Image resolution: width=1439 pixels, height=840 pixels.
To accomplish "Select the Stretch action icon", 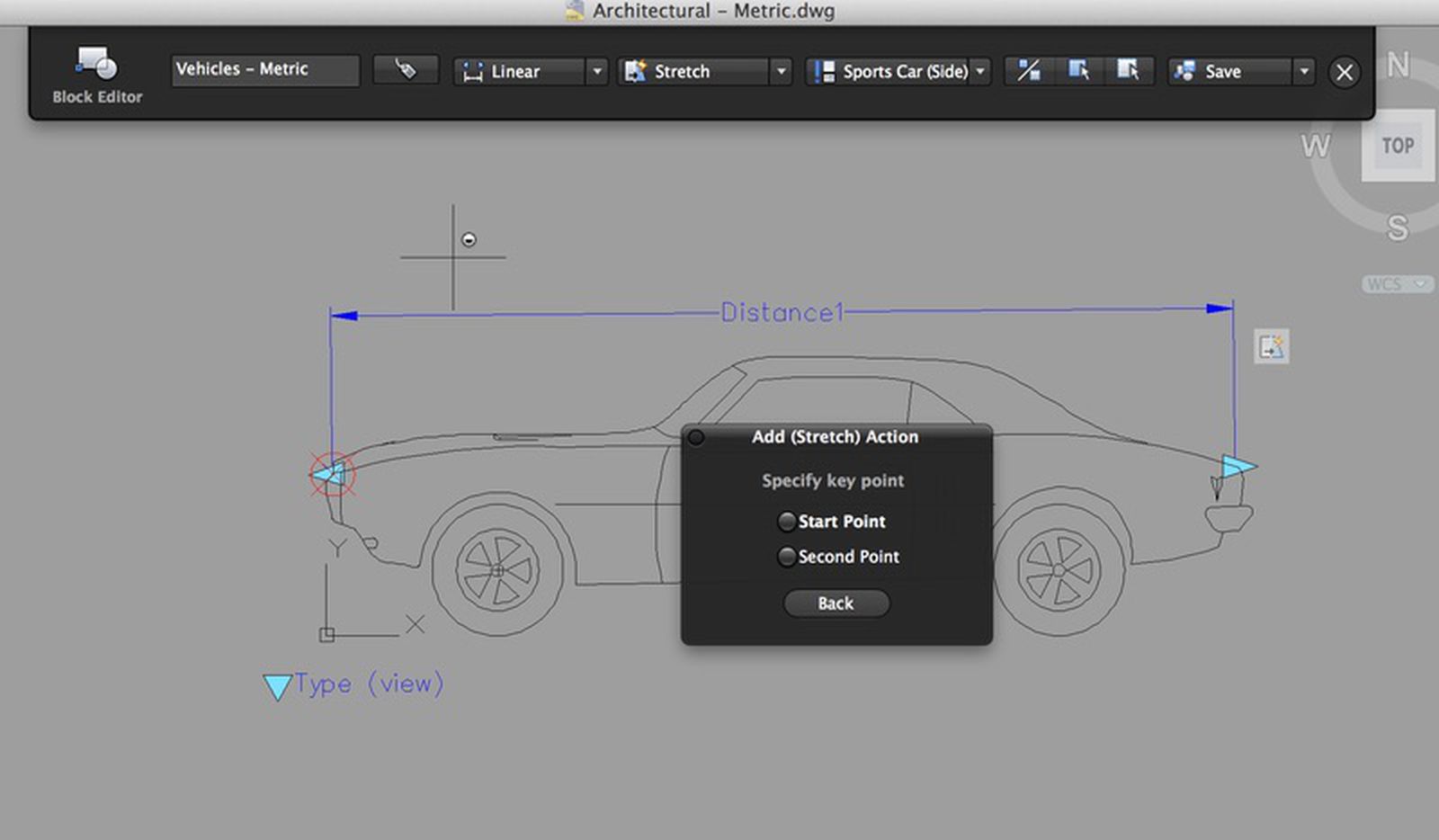I will click(638, 71).
